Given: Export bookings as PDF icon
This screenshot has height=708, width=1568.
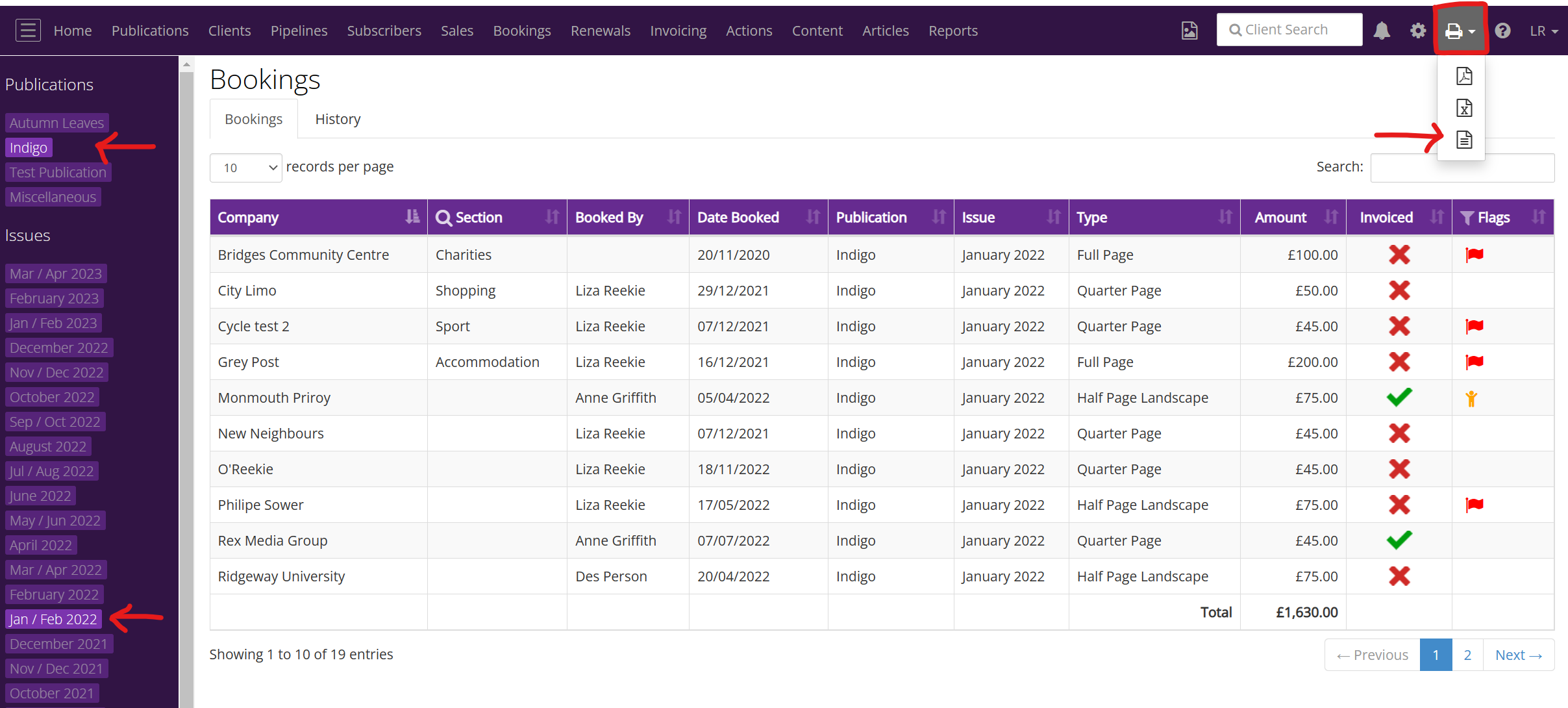Looking at the screenshot, I should [1464, 76].
